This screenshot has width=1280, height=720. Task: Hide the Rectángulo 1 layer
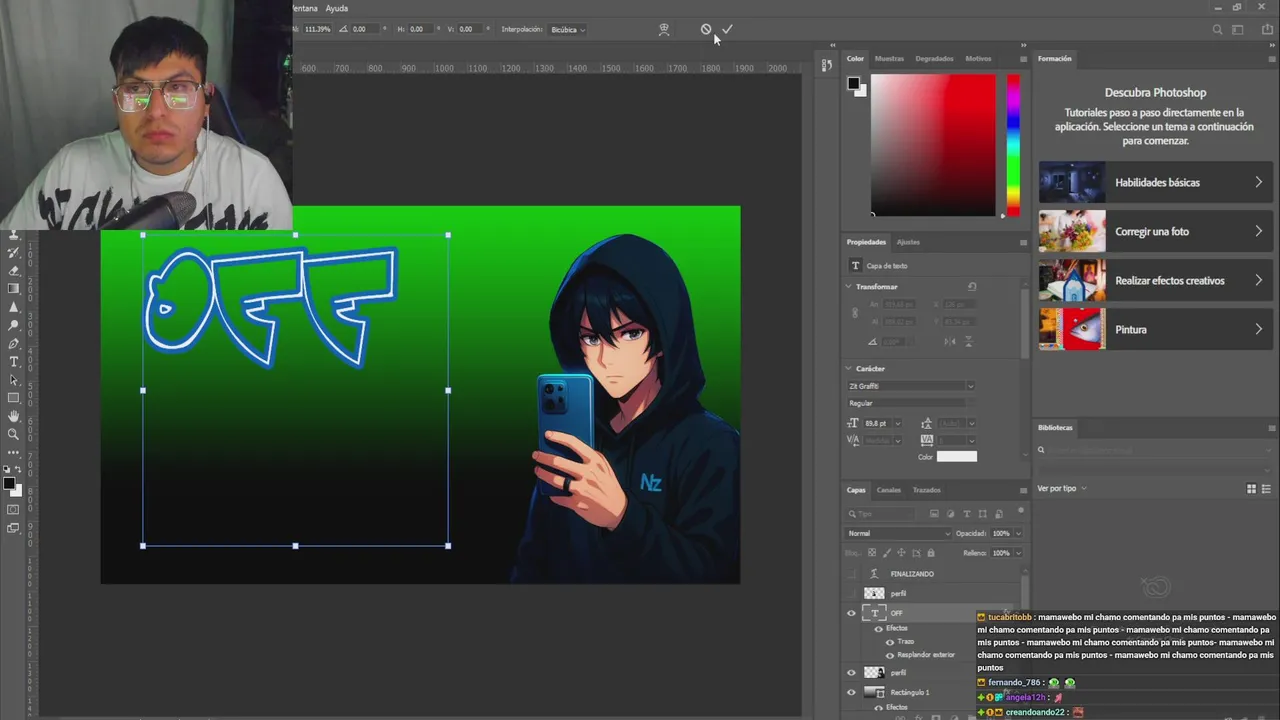pos(851,692)
